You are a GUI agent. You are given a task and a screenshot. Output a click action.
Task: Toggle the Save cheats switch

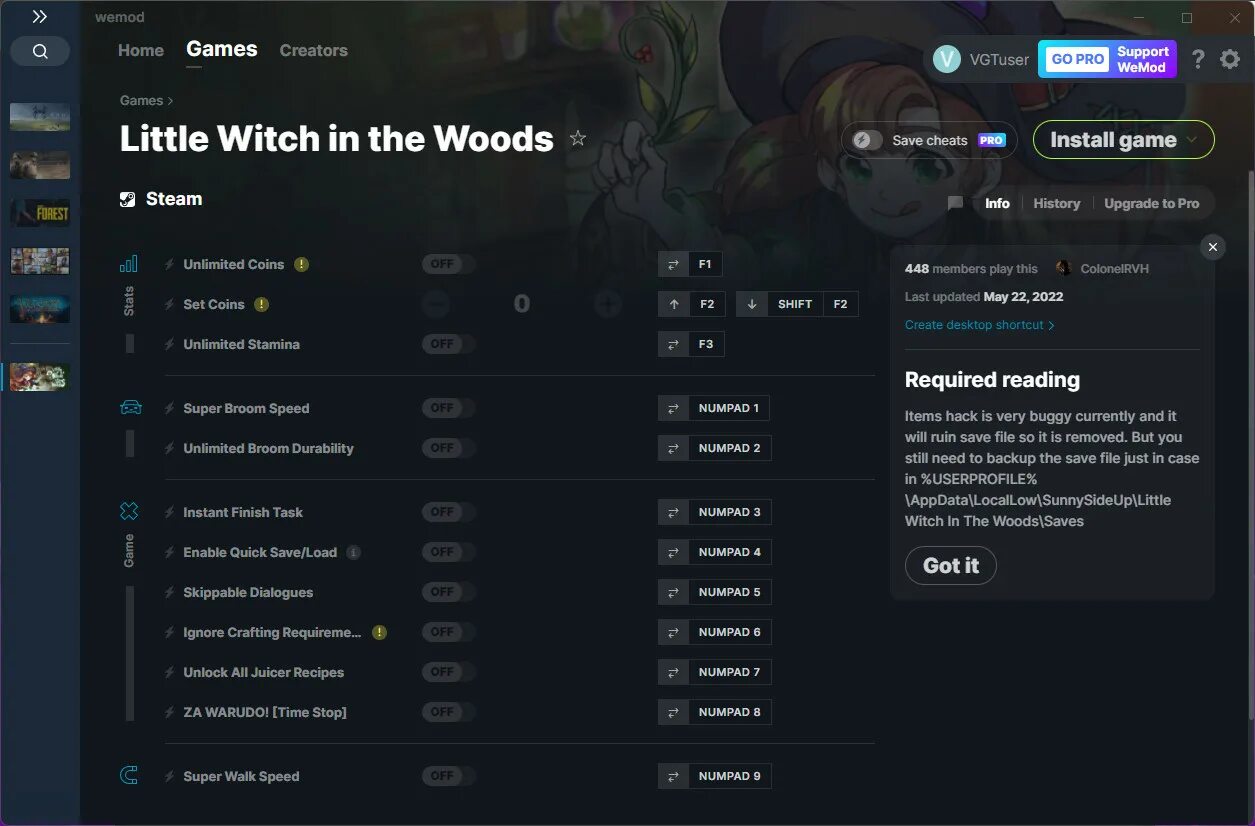point(867,140)
